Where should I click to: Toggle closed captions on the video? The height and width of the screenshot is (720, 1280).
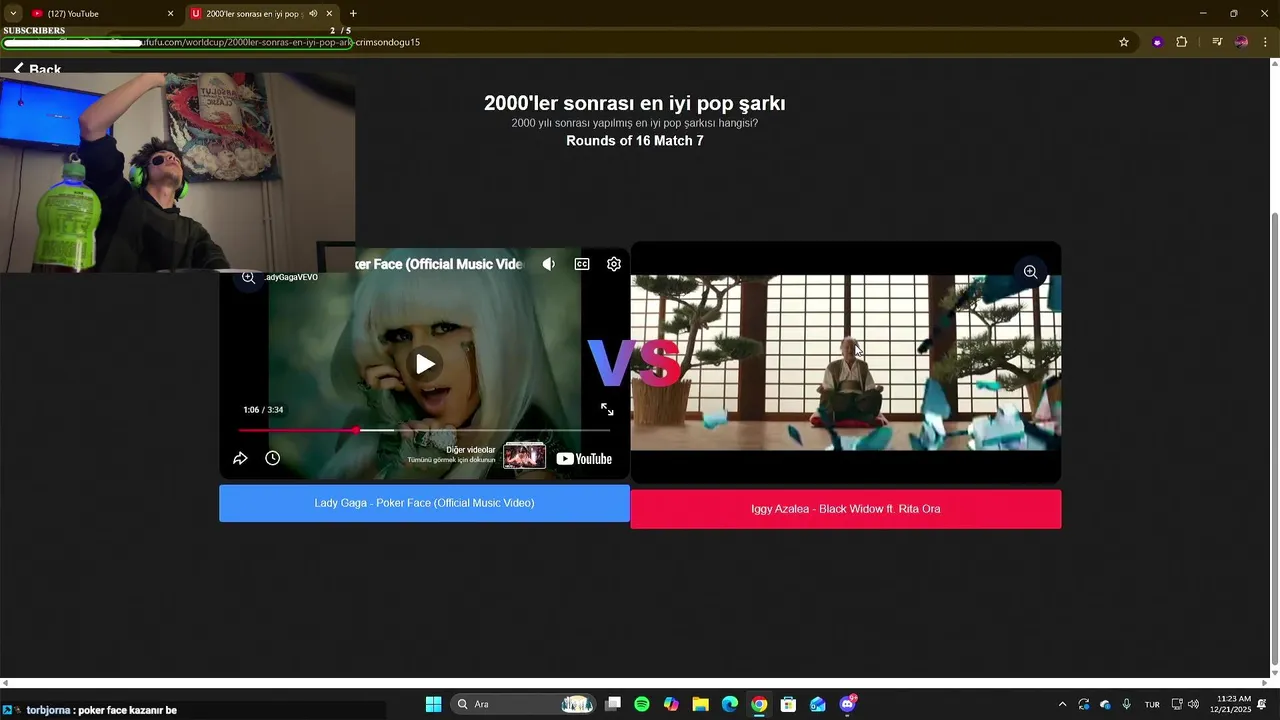[x=582, y=264]
